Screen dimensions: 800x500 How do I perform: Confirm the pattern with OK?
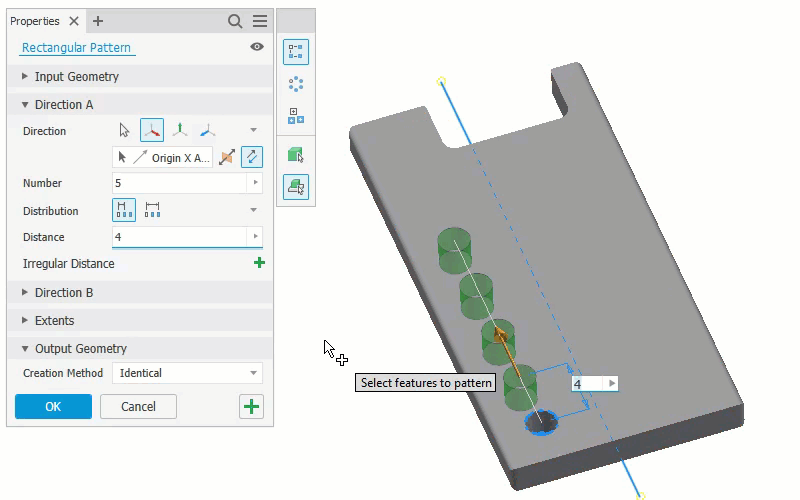[54, 407]
